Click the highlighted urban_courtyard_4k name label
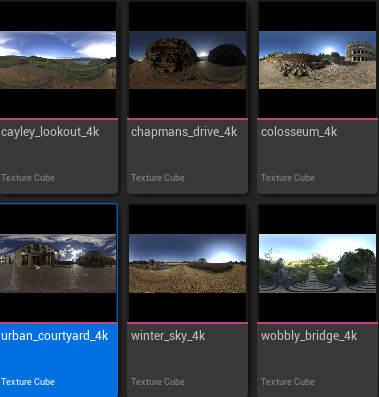 click(x=55, y=336)
